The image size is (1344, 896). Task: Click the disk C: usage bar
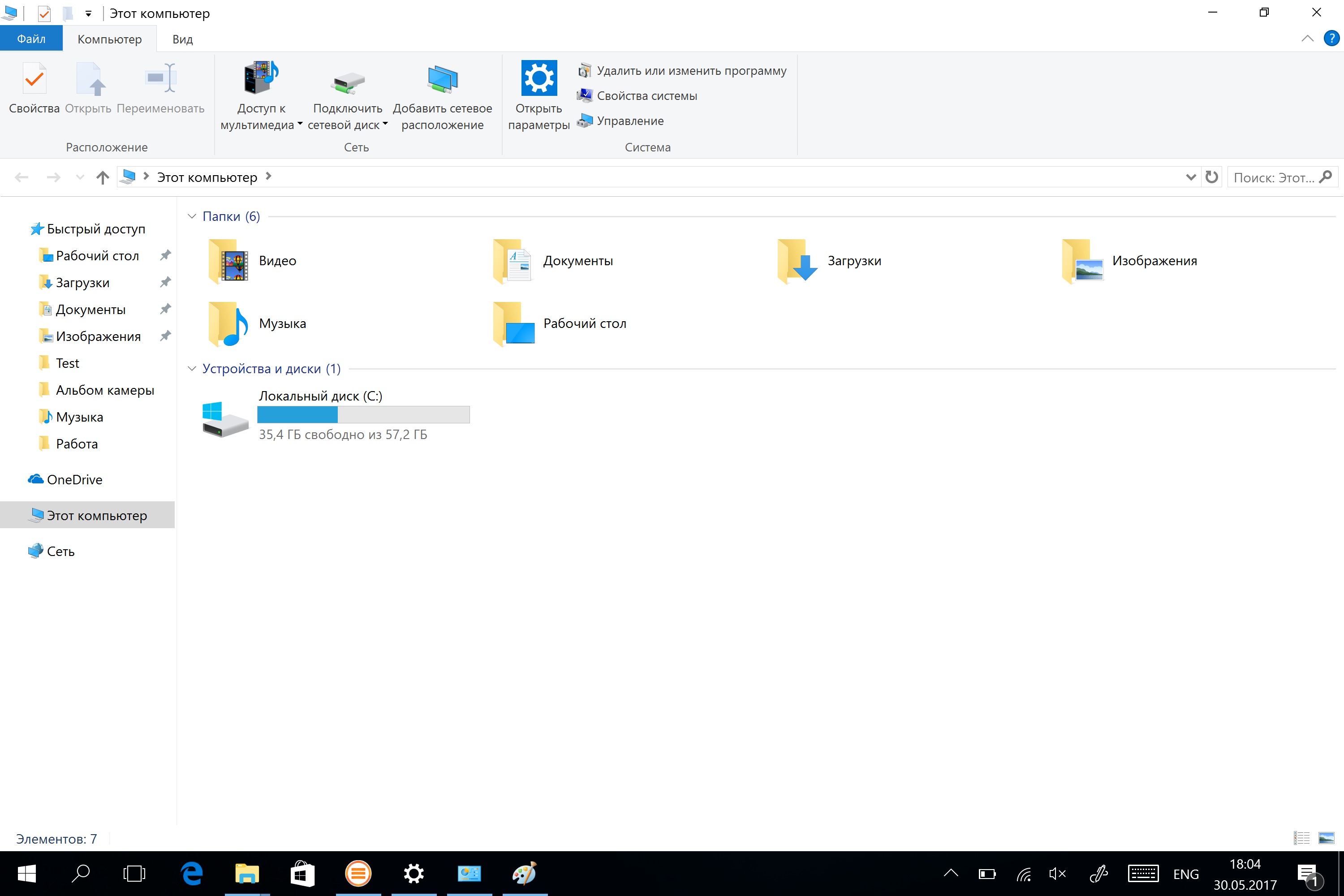point(363,414)
